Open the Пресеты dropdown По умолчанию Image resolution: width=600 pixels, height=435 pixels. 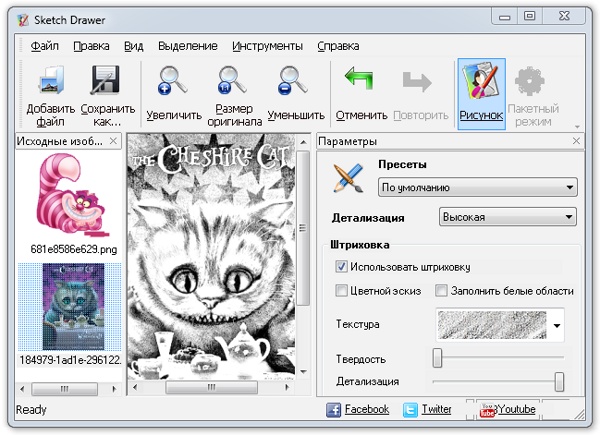click(x=478, y=187)
